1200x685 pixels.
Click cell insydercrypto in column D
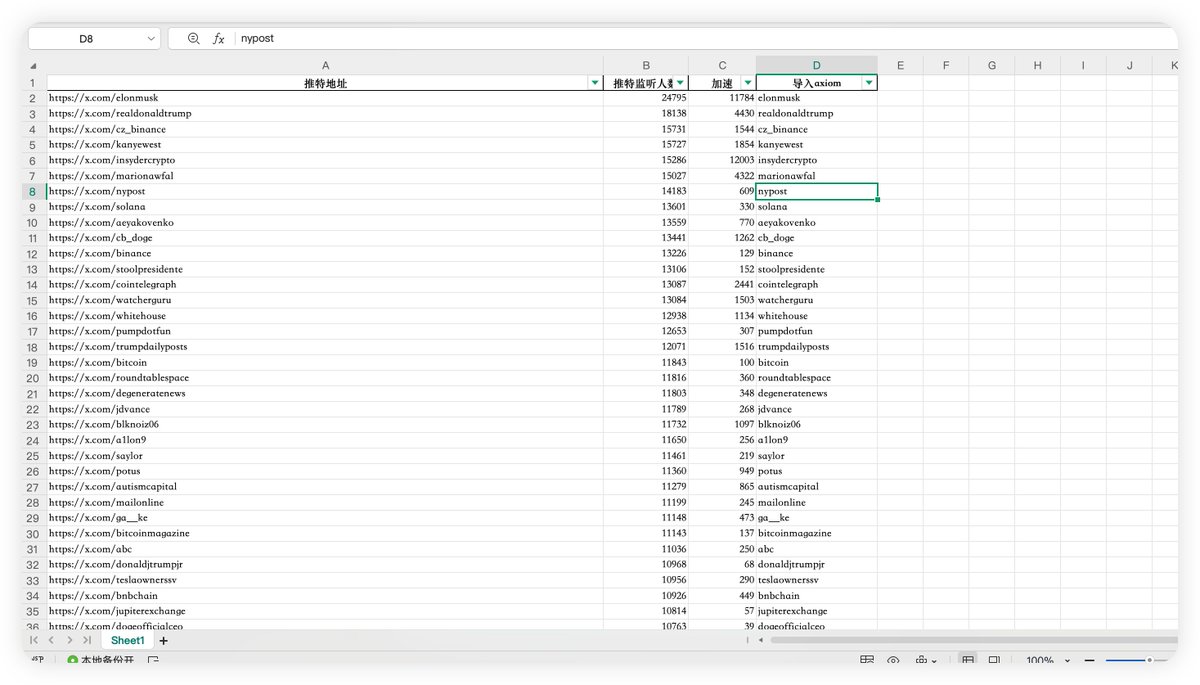816,160
